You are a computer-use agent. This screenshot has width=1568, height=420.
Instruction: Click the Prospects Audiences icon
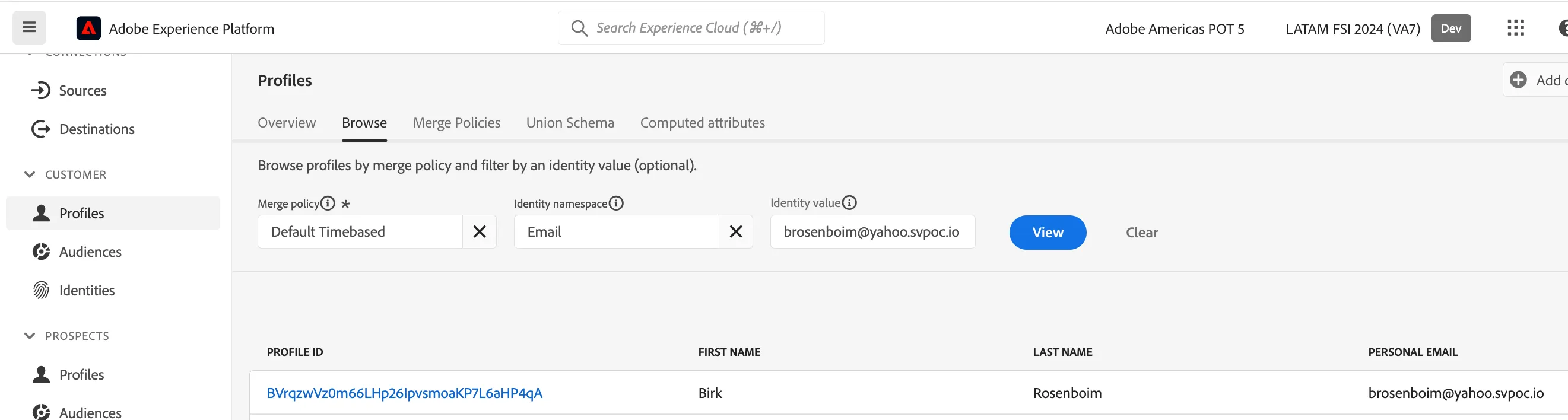point(41,412)
